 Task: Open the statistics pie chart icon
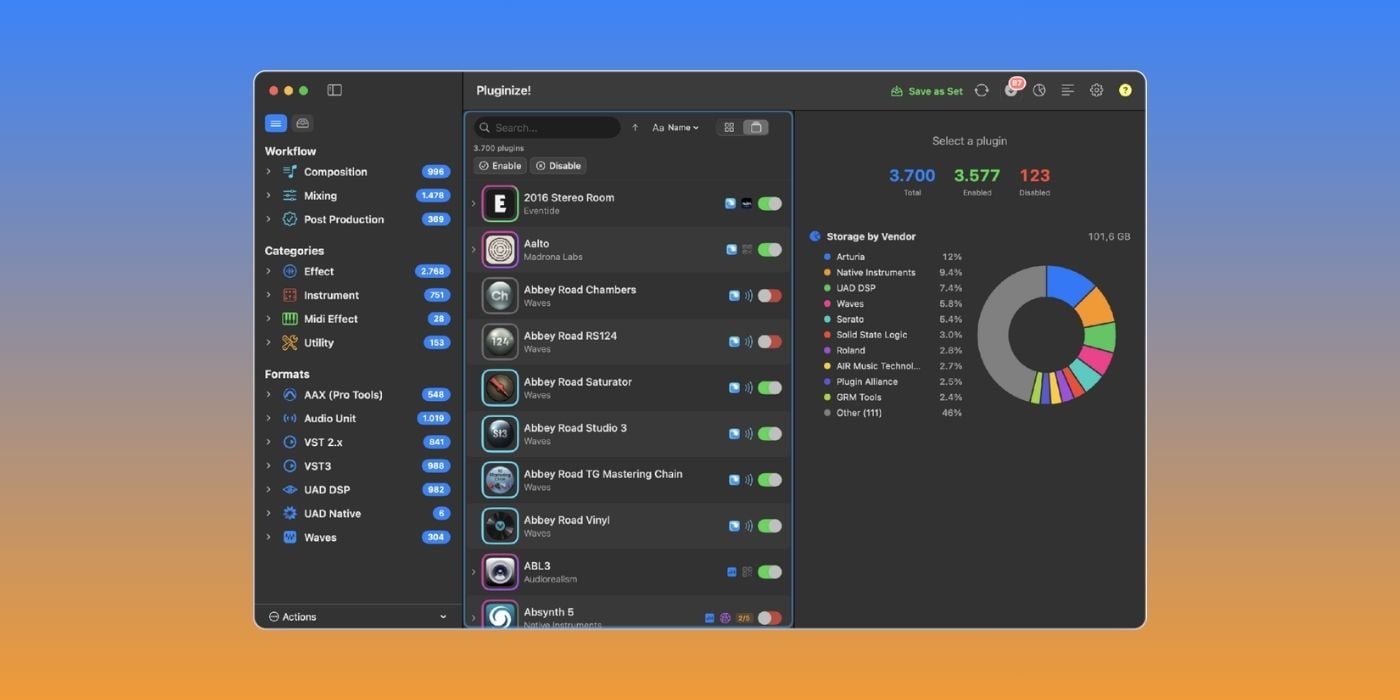(x=1039, y=91)
